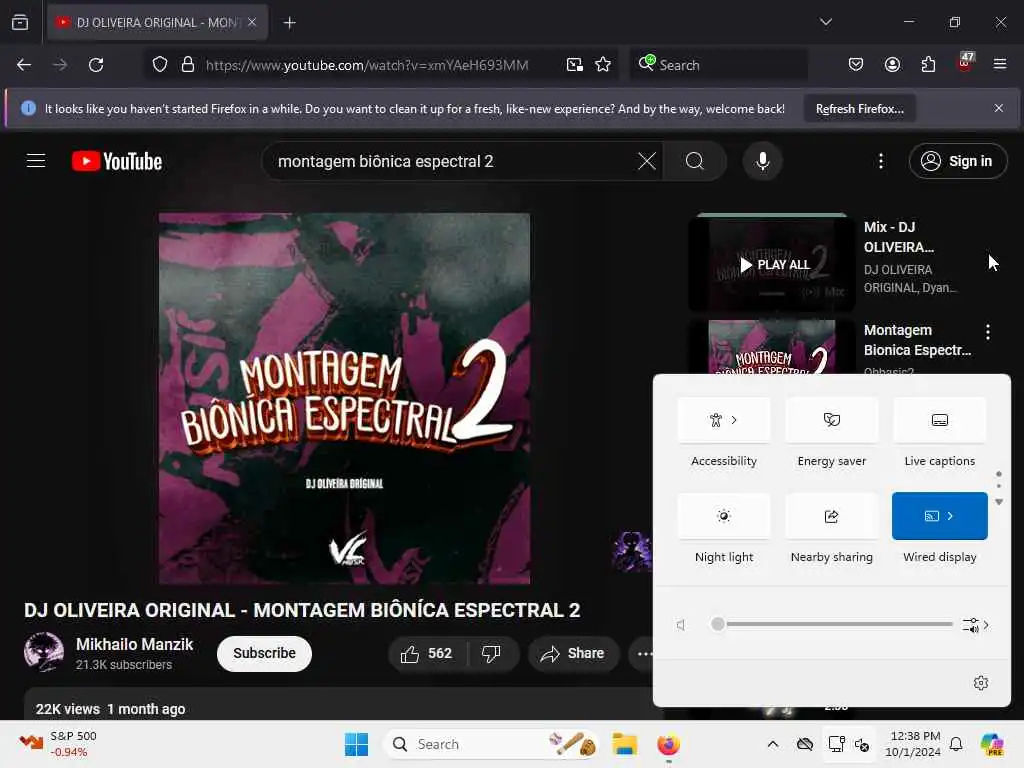Bookmark this page with the star icon

(x=603, y=65)
